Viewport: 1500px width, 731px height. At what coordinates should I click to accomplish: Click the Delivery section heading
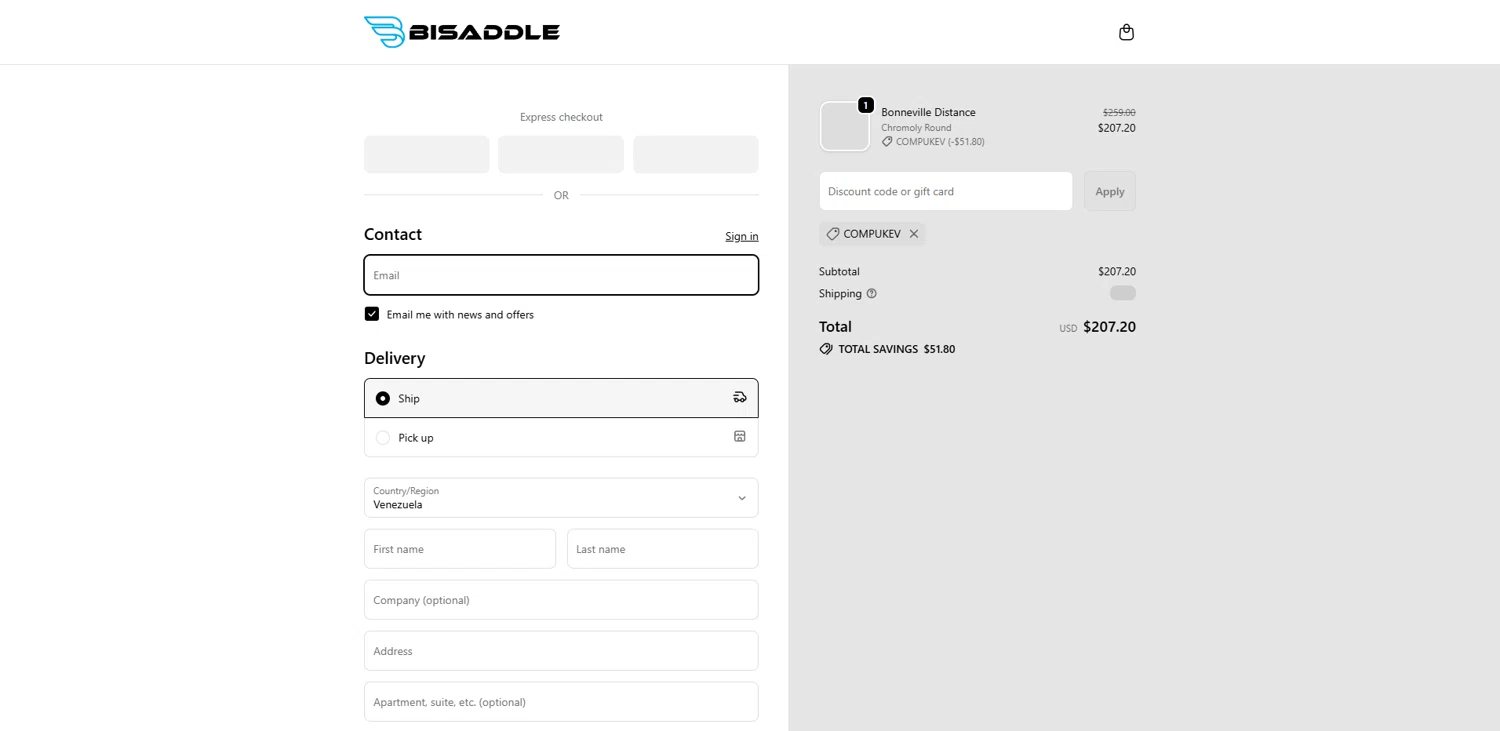395,358
